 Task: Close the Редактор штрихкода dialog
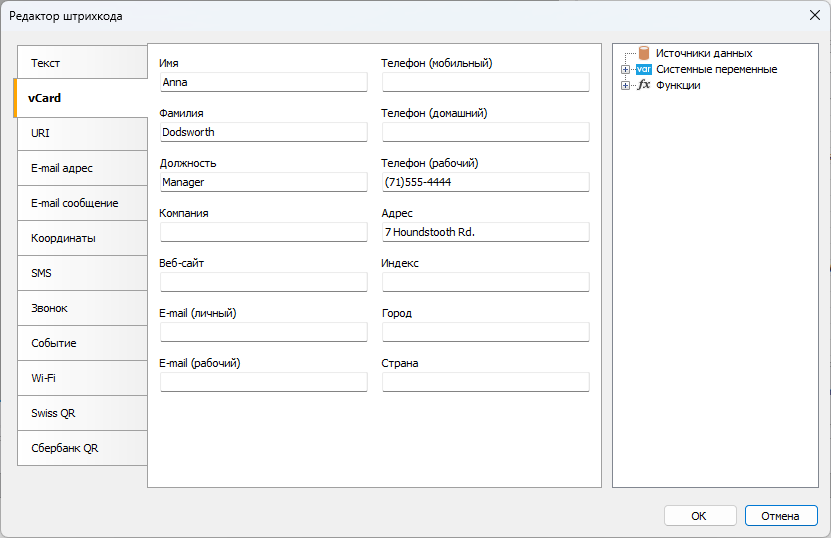815,15
